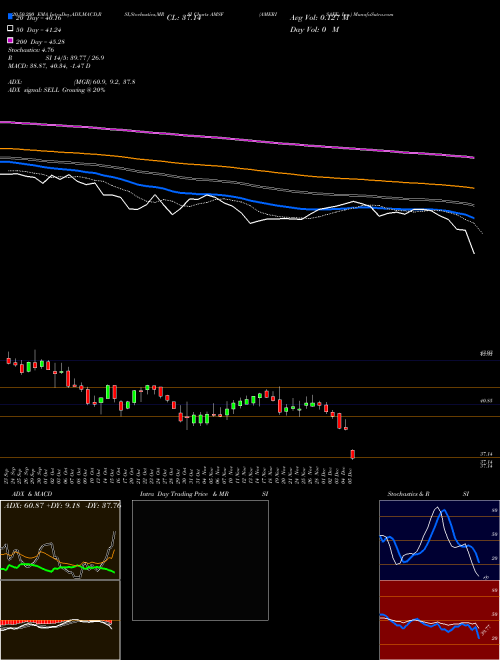Click the end of blue 20-day line

coord(473,218)
